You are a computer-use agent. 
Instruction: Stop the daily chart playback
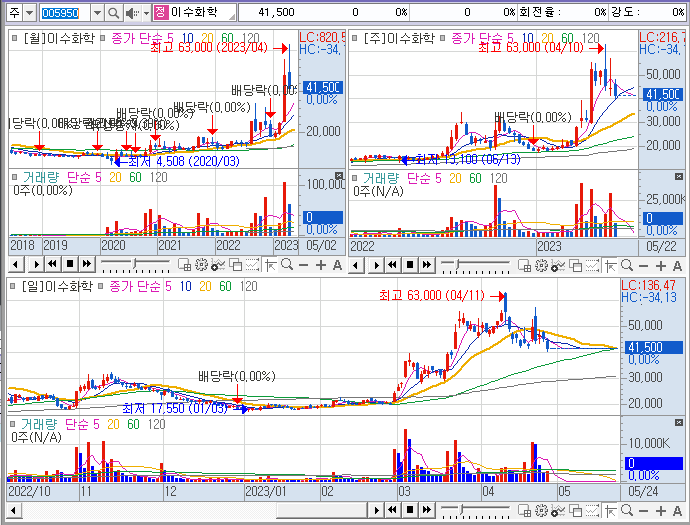[410, 510]
